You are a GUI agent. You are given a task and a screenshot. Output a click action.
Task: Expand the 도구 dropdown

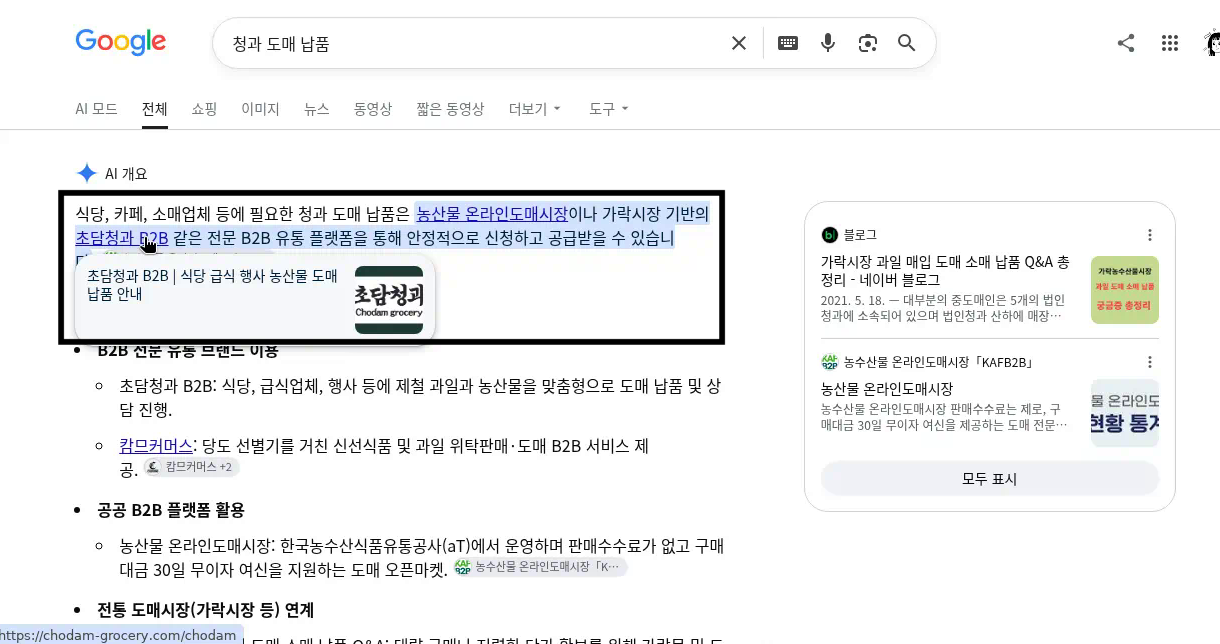[x=609, y=109]
